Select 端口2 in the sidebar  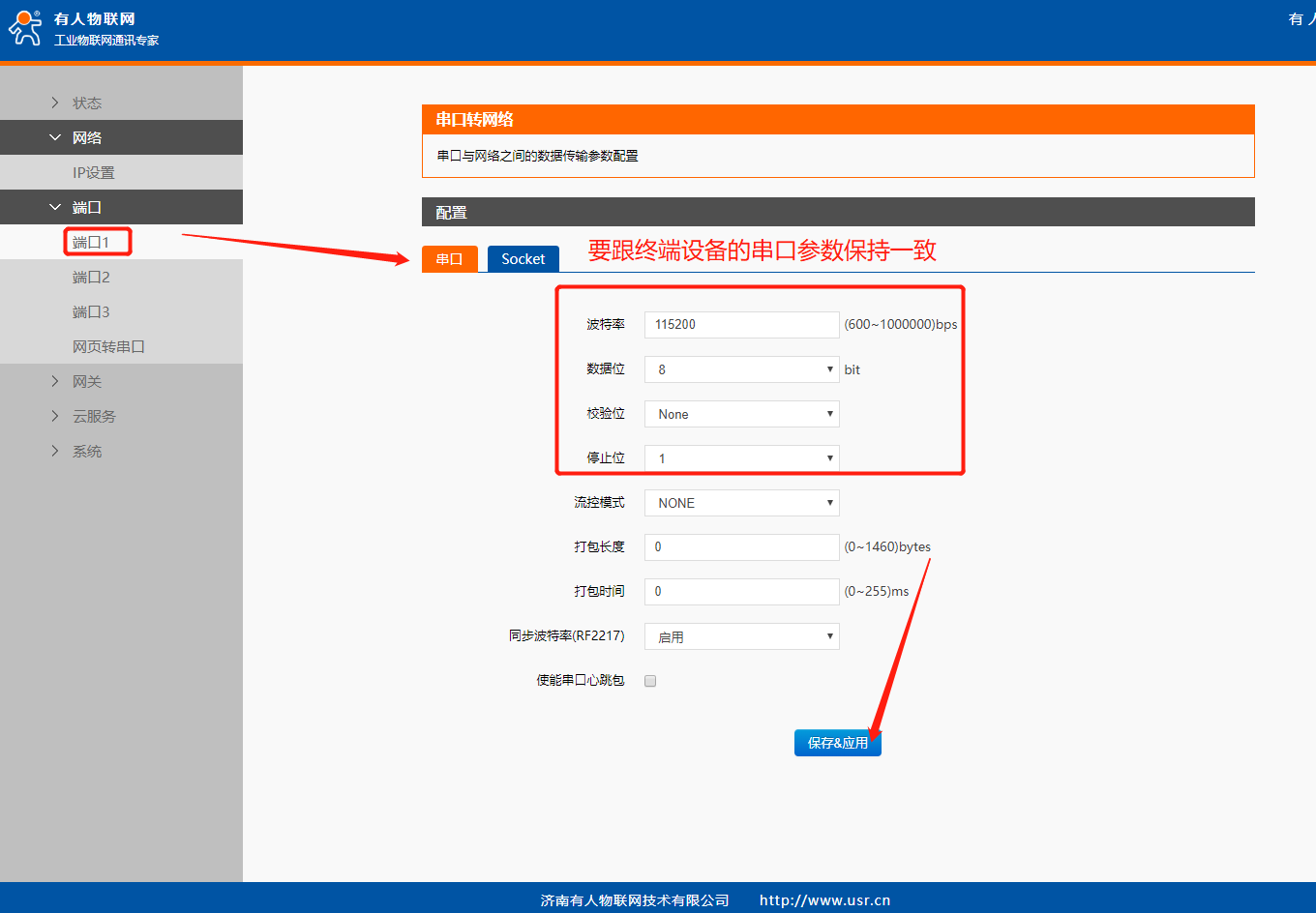[x=91, y=277]
